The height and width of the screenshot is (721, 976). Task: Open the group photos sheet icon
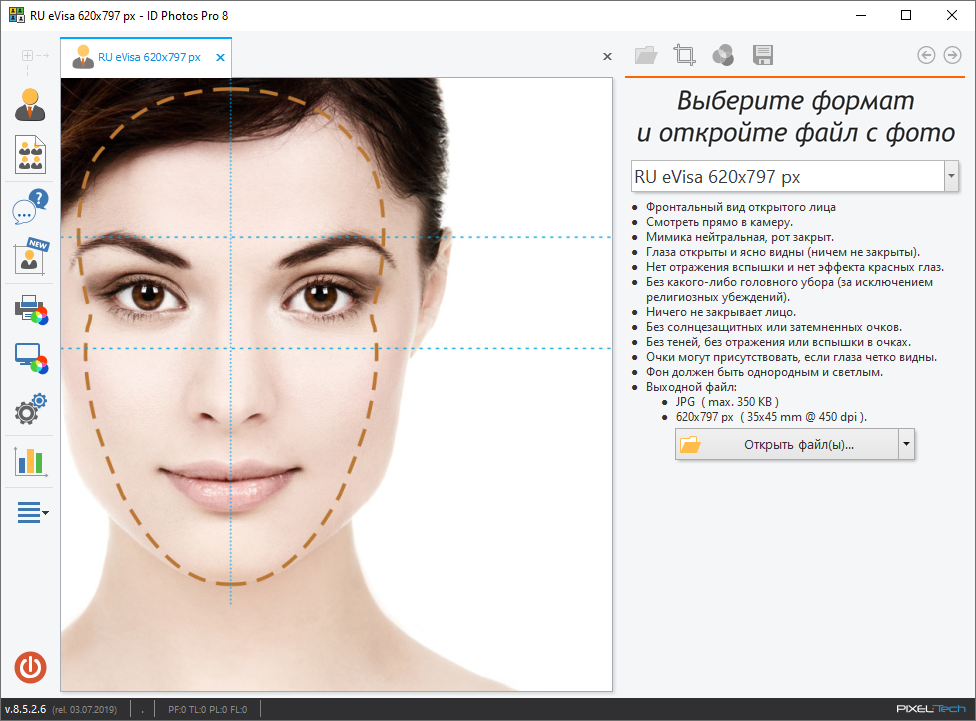click(x=30, y=154)
